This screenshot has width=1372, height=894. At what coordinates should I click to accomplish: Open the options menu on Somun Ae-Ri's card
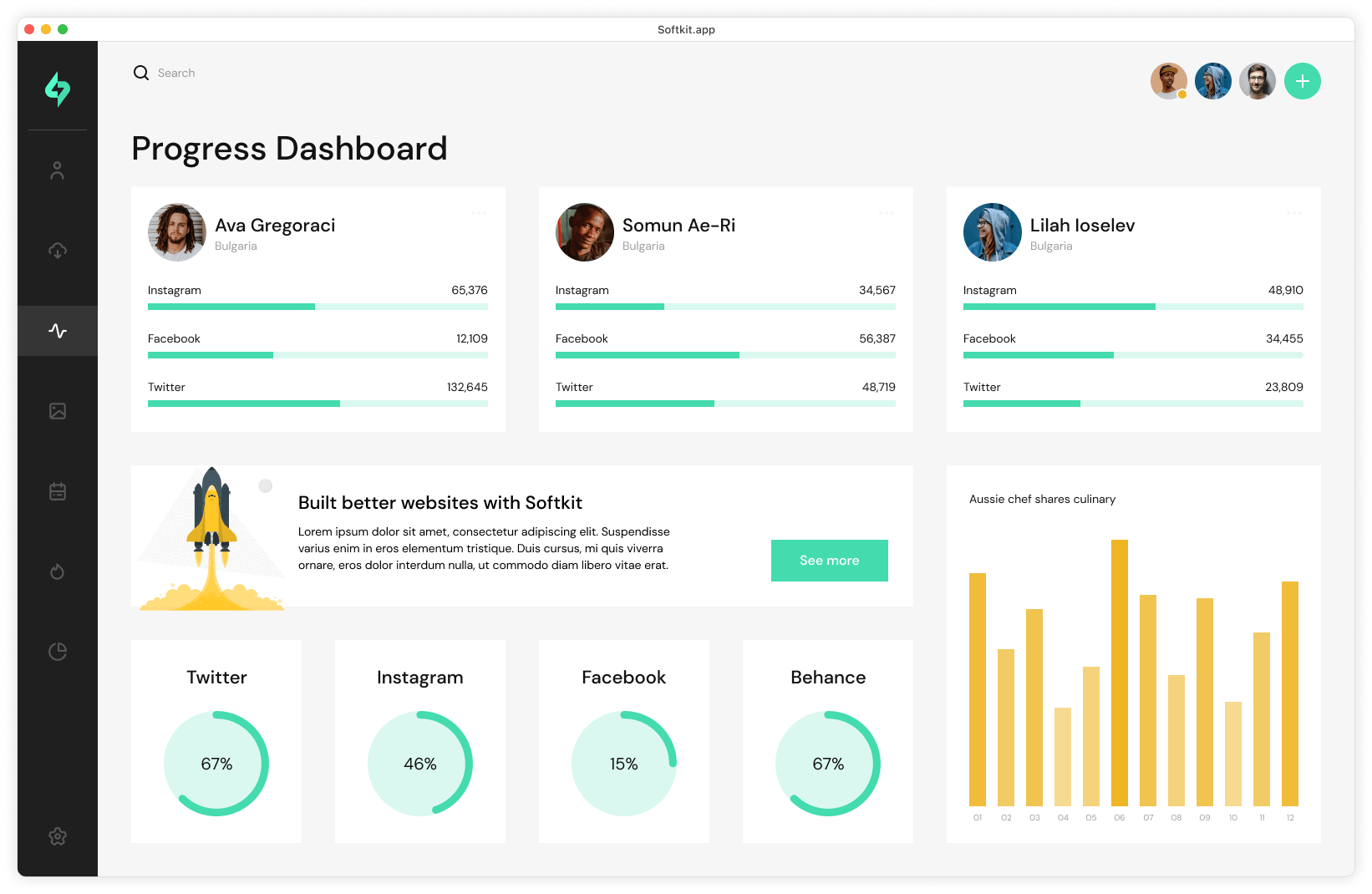(x=886, y=213)
